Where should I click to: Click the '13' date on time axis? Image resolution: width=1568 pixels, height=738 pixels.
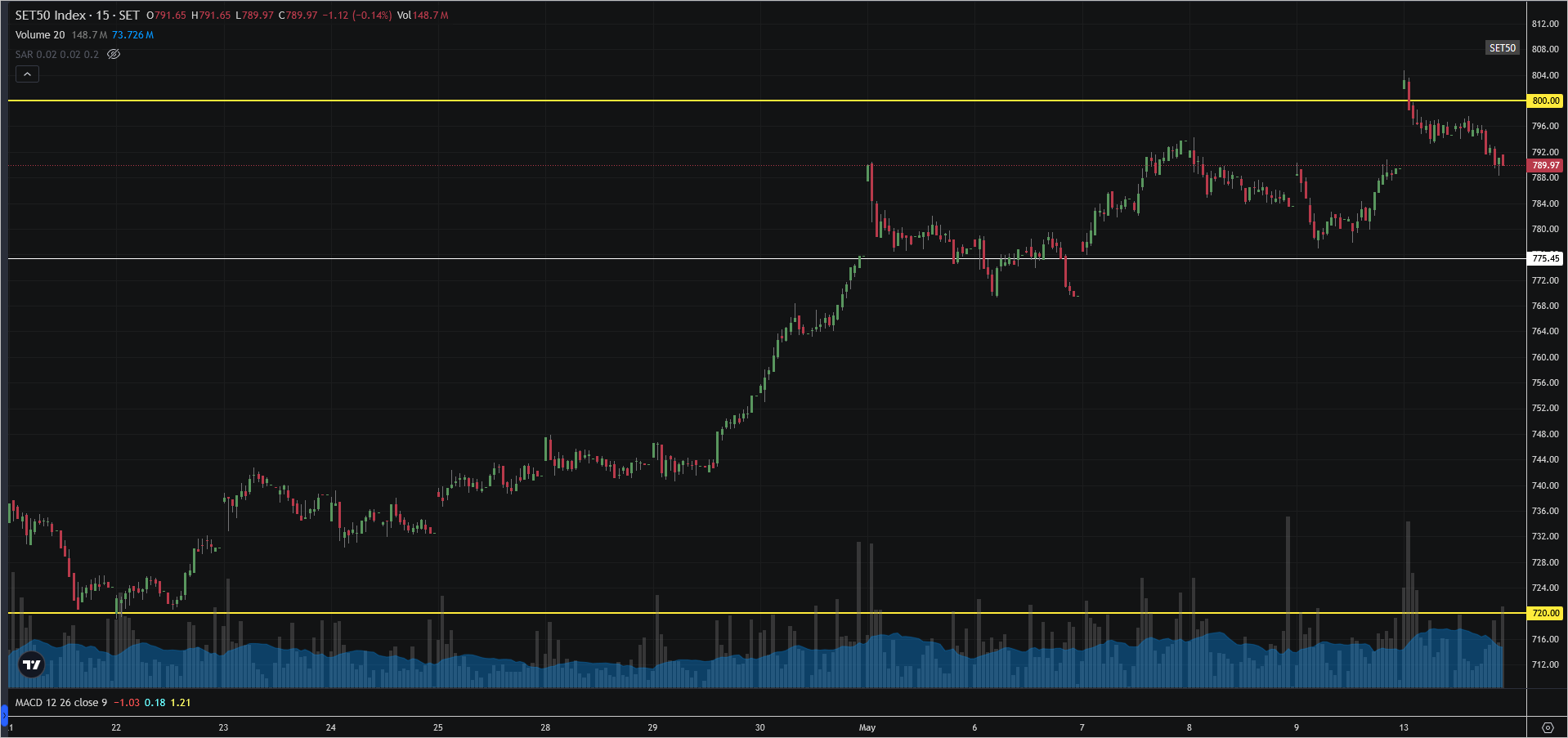click(x=1404, y=727)
